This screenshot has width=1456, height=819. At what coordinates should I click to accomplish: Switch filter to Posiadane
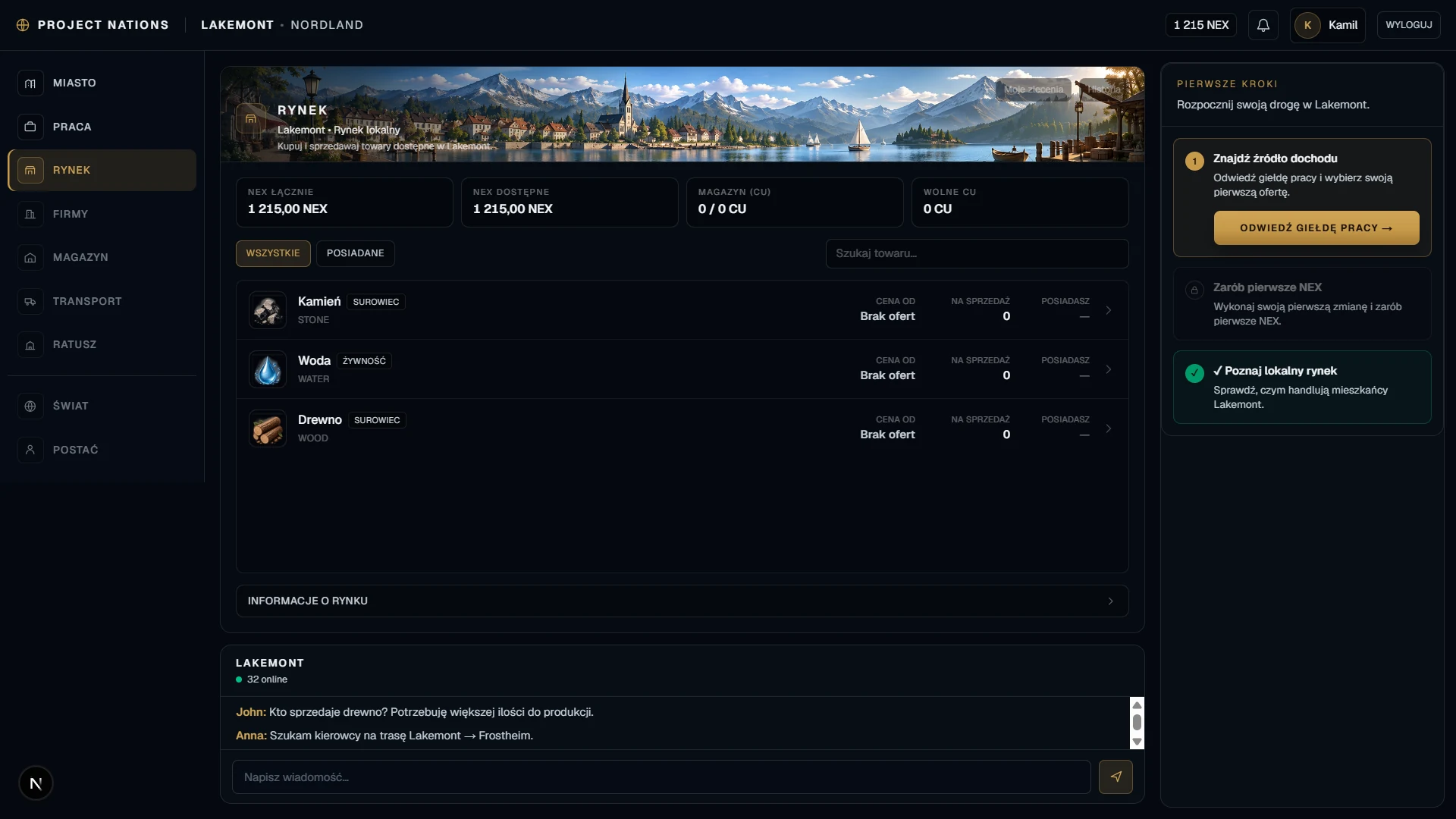point(355,253)
